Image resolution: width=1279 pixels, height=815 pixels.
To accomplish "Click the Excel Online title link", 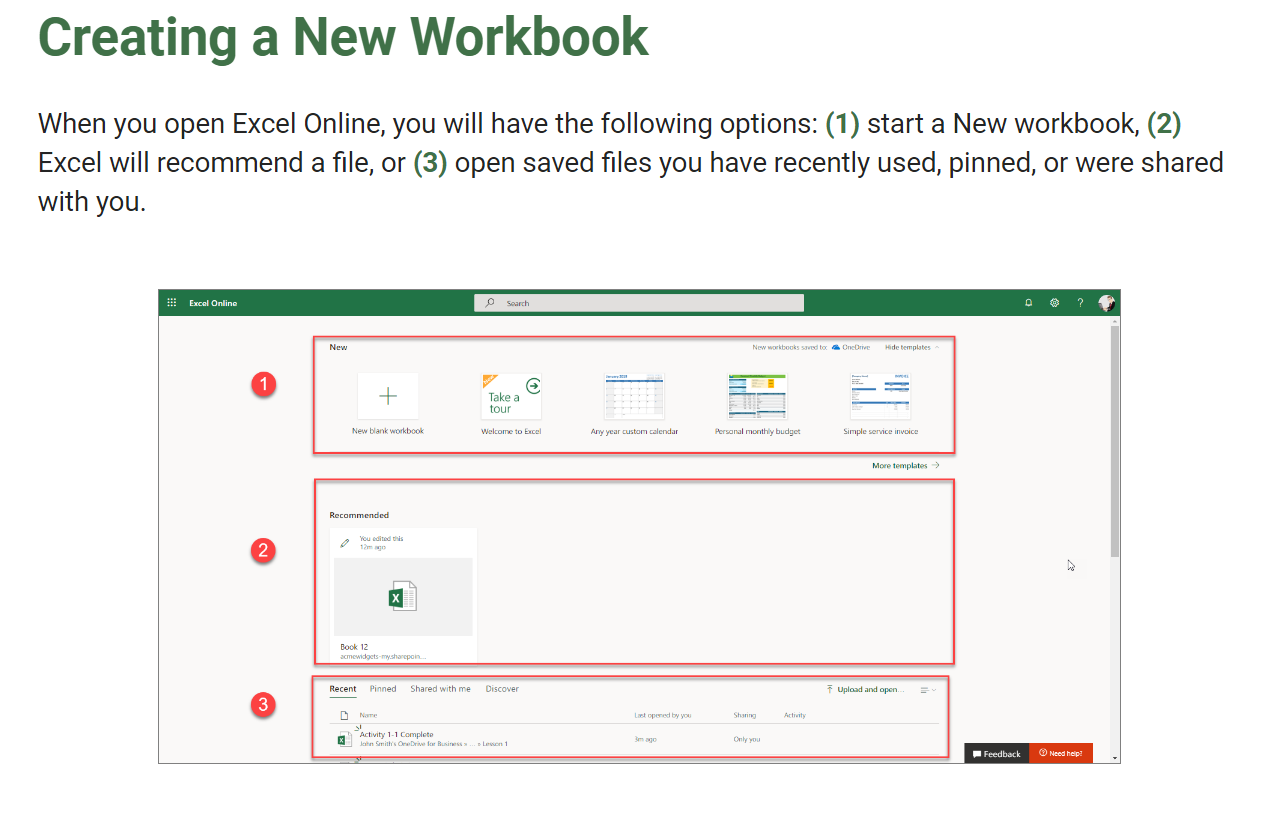I will [x=213, y=303].
